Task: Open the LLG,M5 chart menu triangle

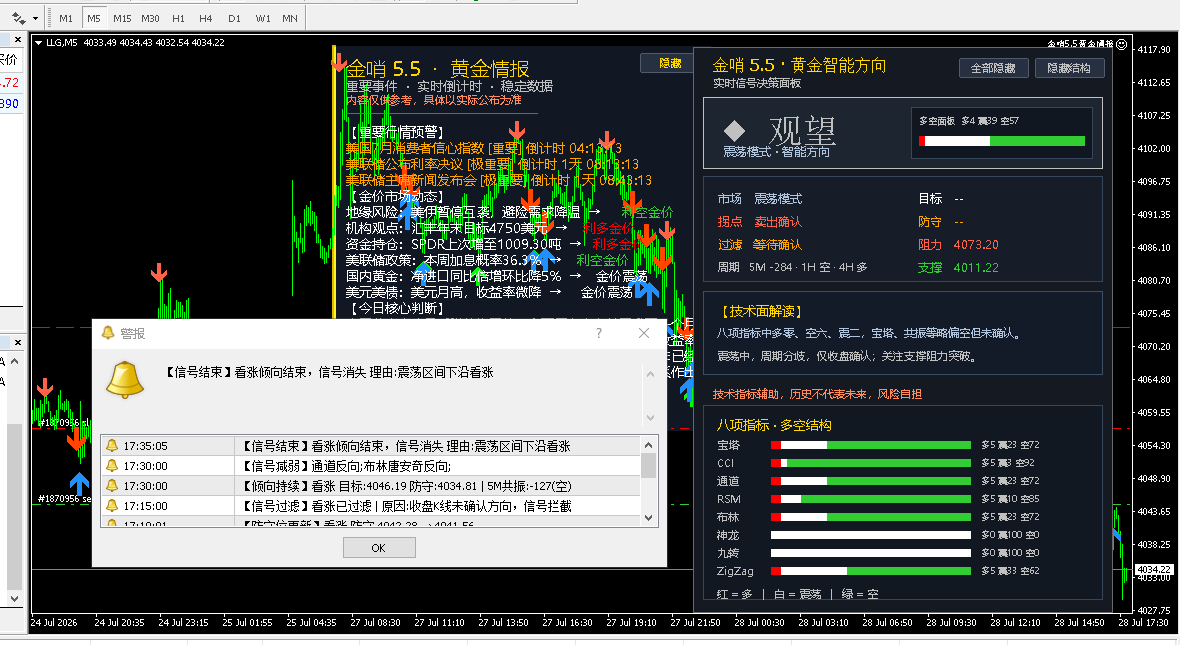Action: tap(38, 43)
